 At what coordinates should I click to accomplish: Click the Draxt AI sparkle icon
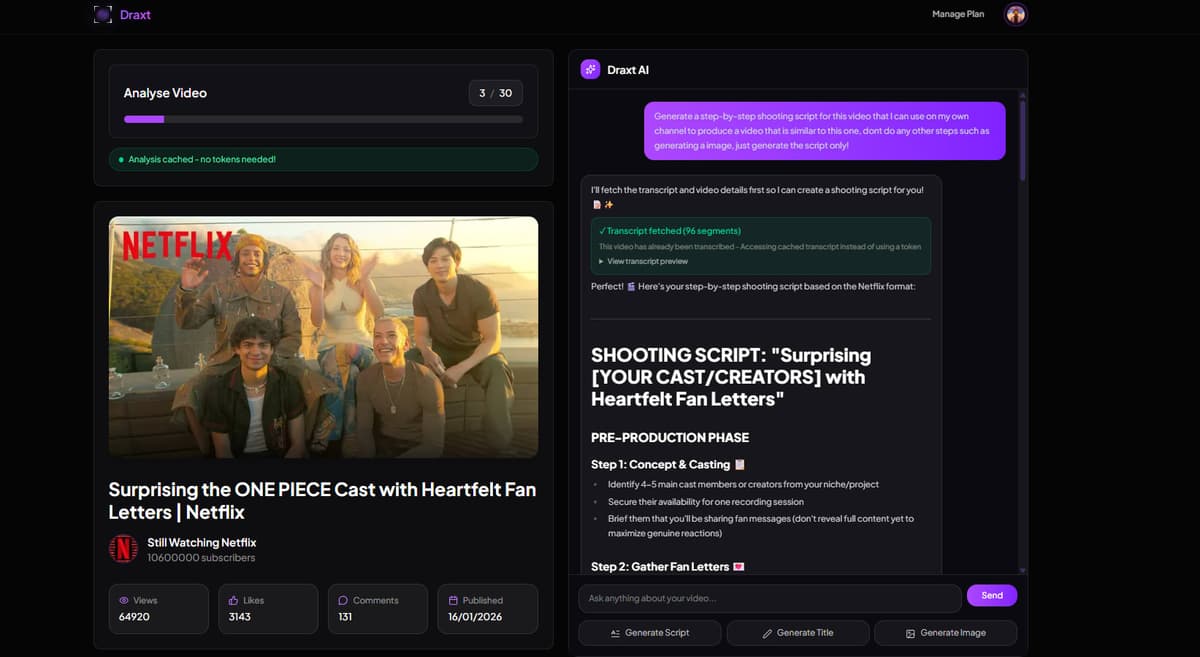point(591,70)
